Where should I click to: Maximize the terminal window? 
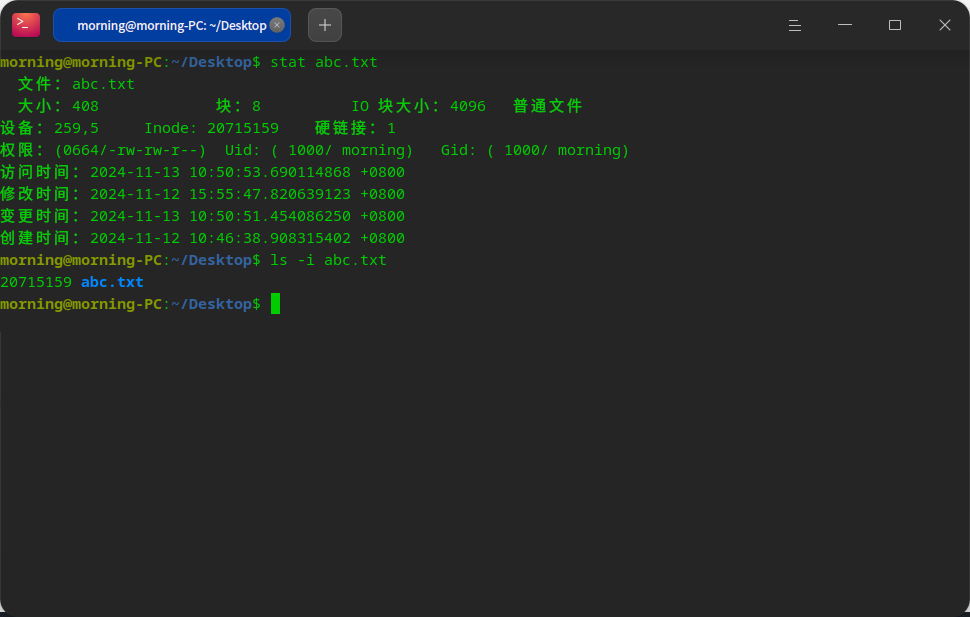[x=895, y=25]
